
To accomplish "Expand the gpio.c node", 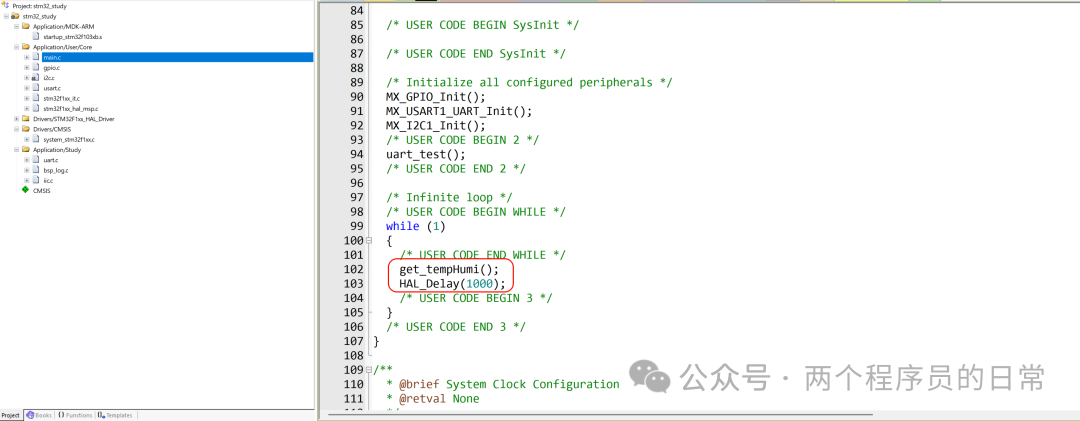I will click(x=26, y=68).
